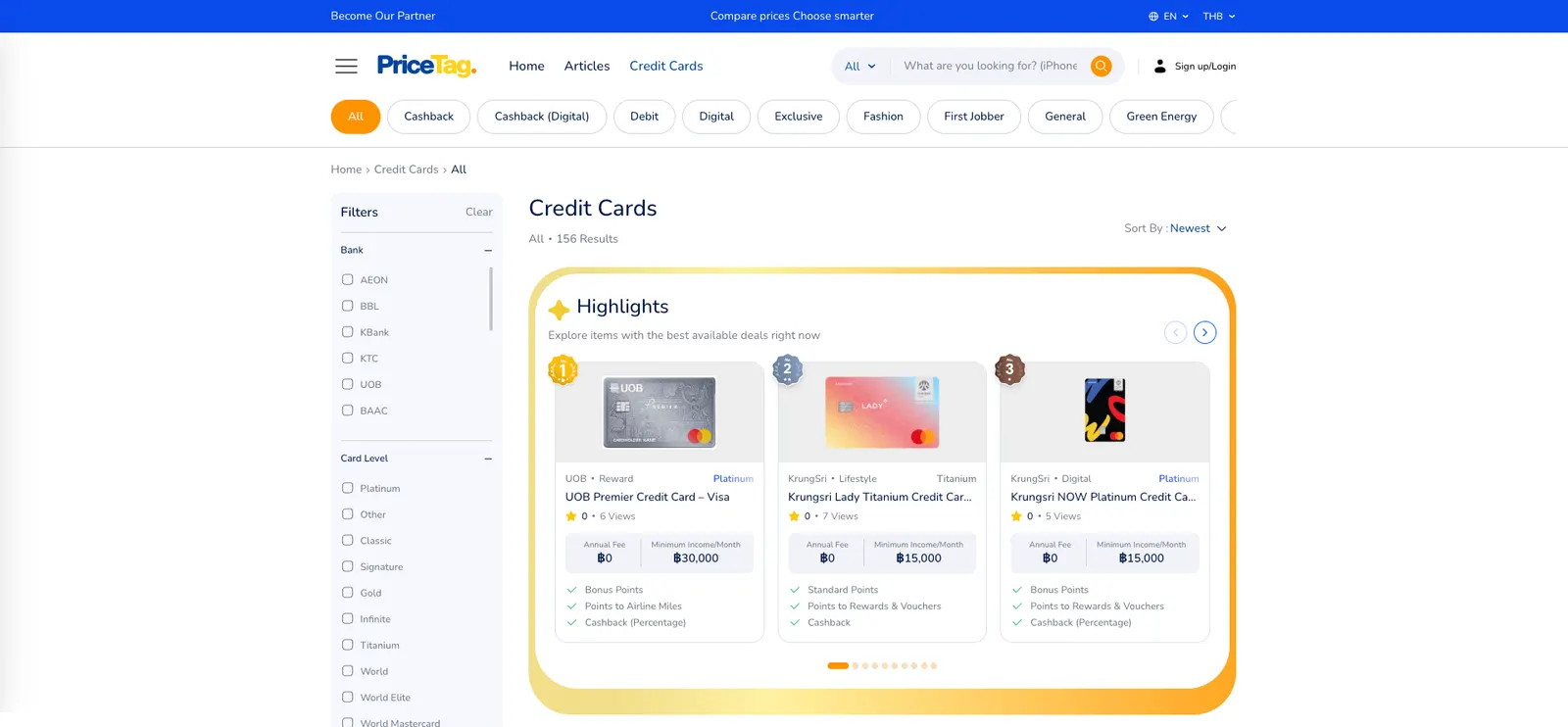Image resolution: width=1568 pixels, height=727 pixels.
Task: Click the second carousel pagination dot
Action: (x=856, y=665)
